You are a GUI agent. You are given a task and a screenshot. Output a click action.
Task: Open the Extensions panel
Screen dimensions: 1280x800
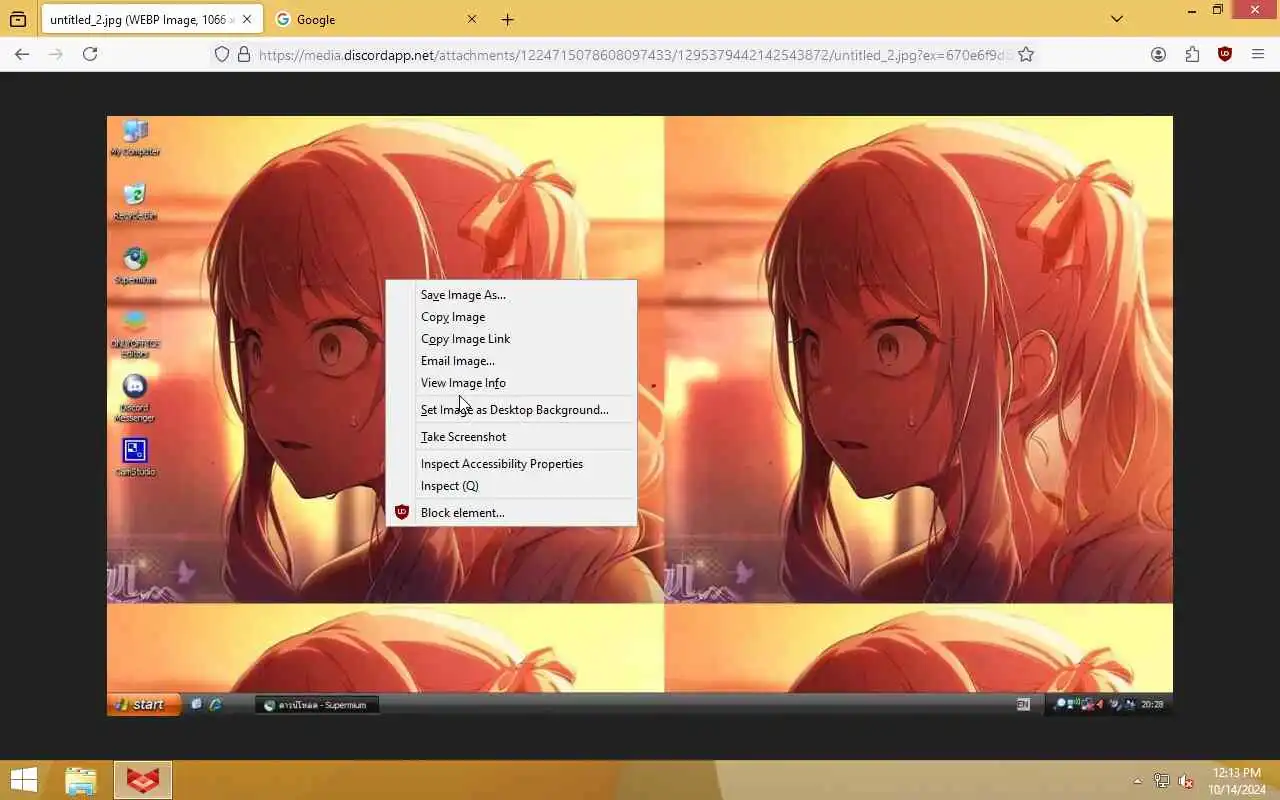click(1192, 55)
